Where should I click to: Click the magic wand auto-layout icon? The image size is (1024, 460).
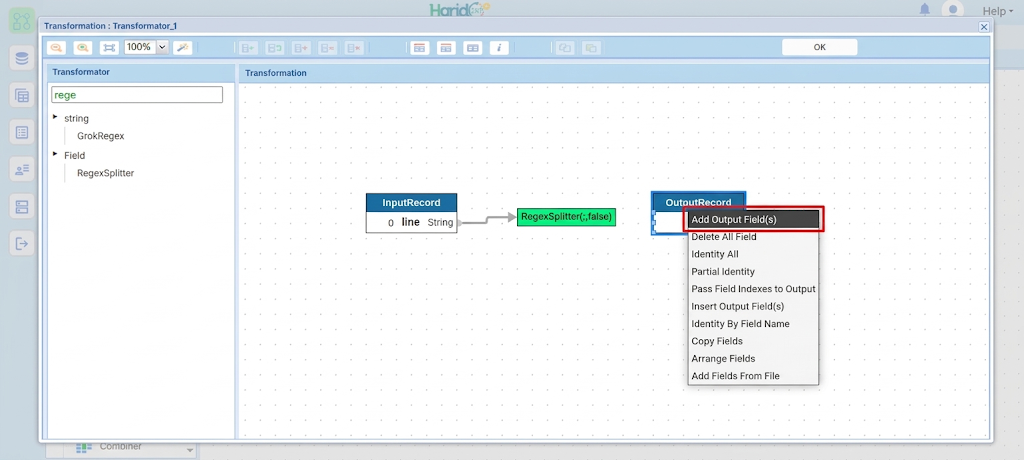coord(183,48)
